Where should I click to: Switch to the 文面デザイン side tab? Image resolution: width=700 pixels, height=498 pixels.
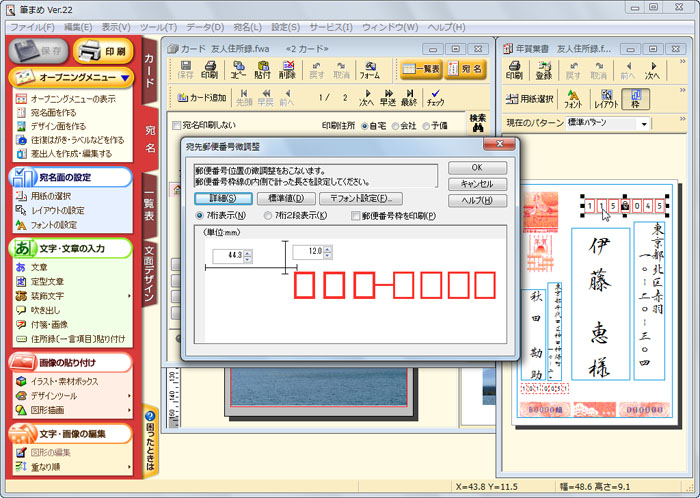[x=149, y=272]
